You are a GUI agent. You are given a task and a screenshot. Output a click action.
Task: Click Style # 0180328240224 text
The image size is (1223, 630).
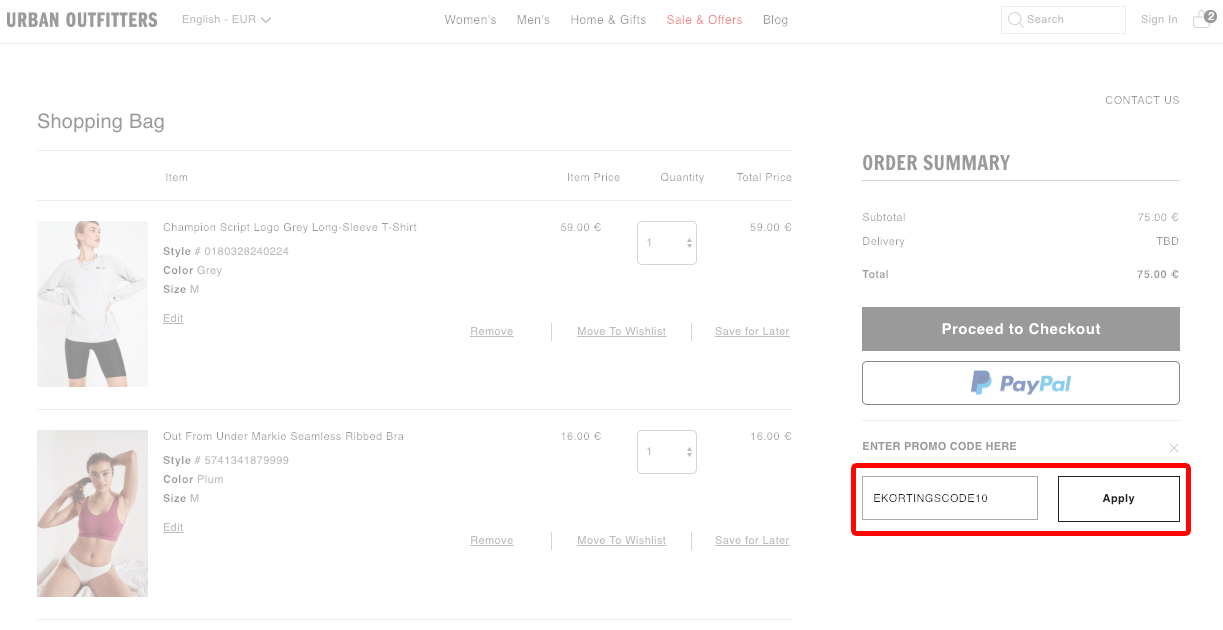coord(226,251)
